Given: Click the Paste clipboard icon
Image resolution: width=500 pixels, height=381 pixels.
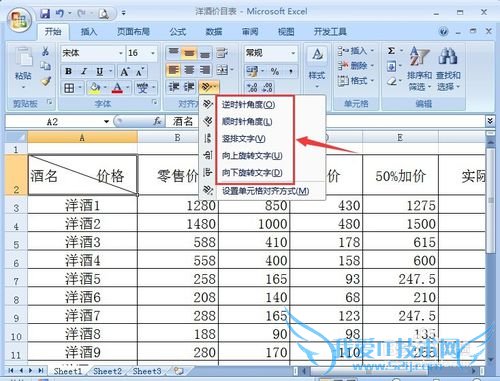Looking at the screenshot, I should click(x=23, y=58).
